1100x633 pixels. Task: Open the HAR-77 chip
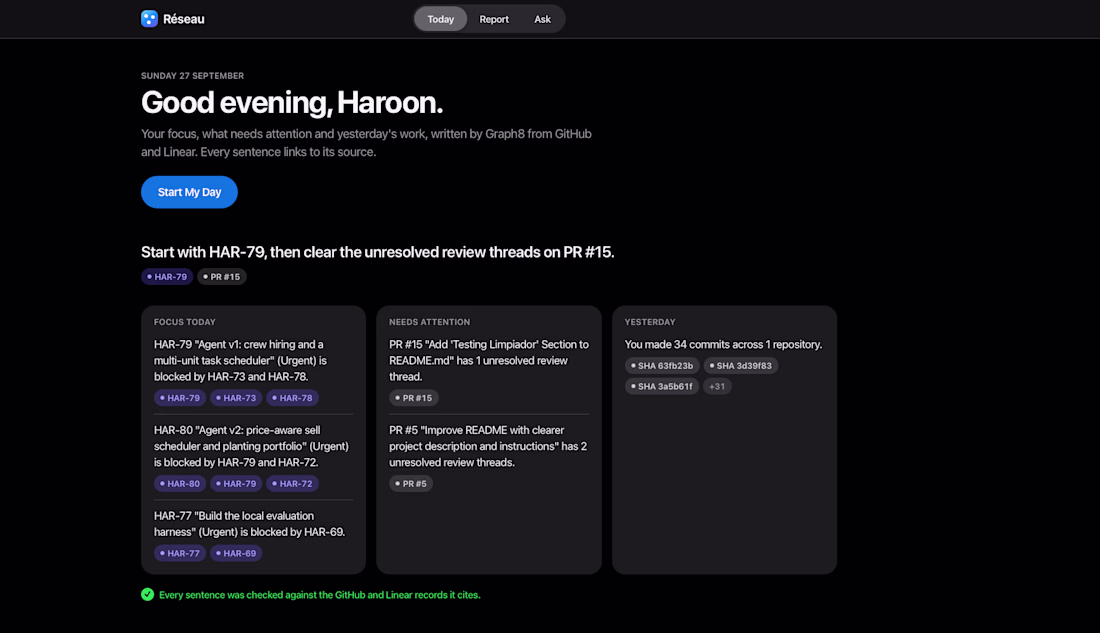click(x=180, y=553)
